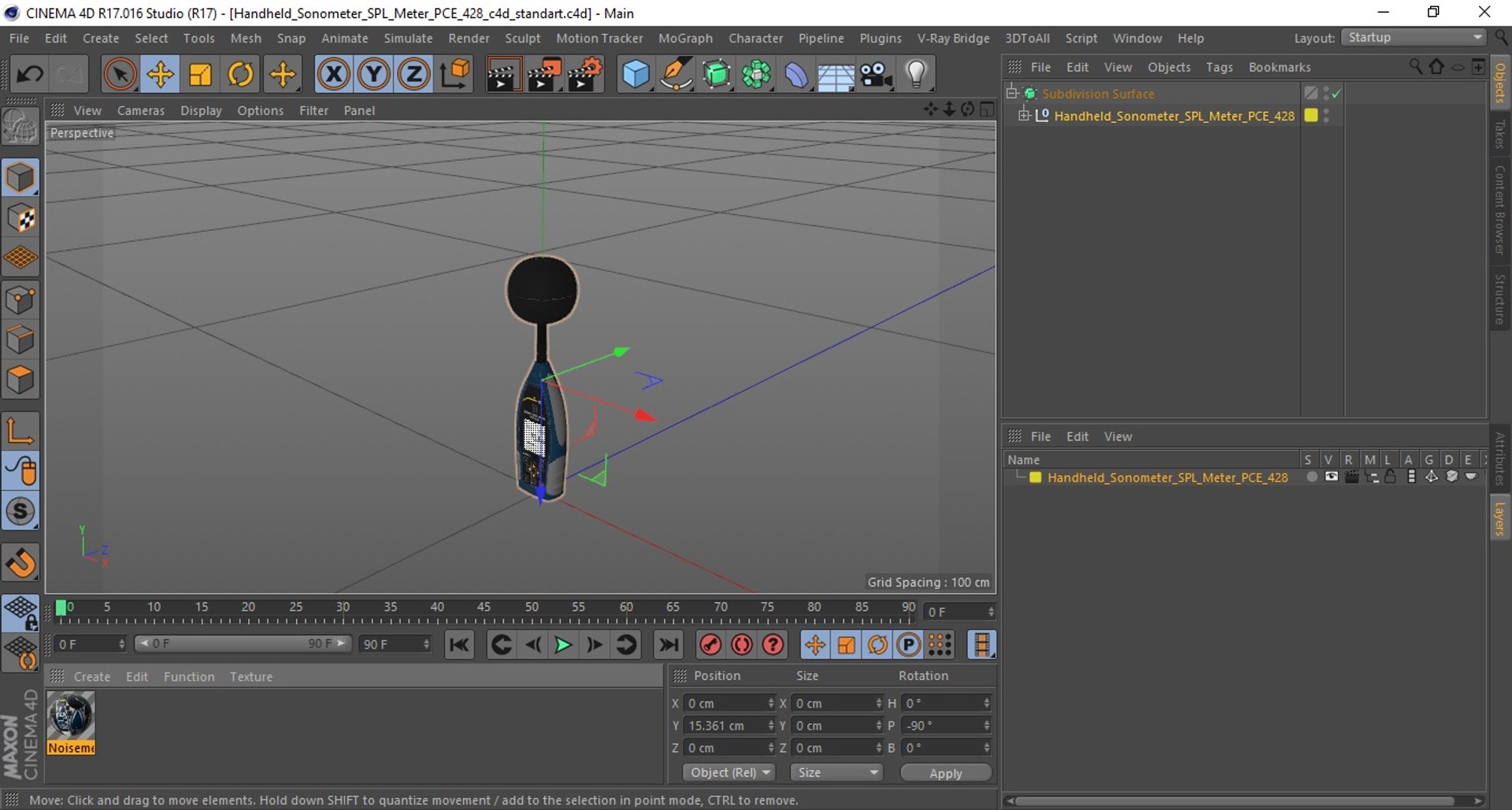Toggle Rotation keyframe recording button
Image resolution: width=1512 pixels, height=810 pixels.
877,645
